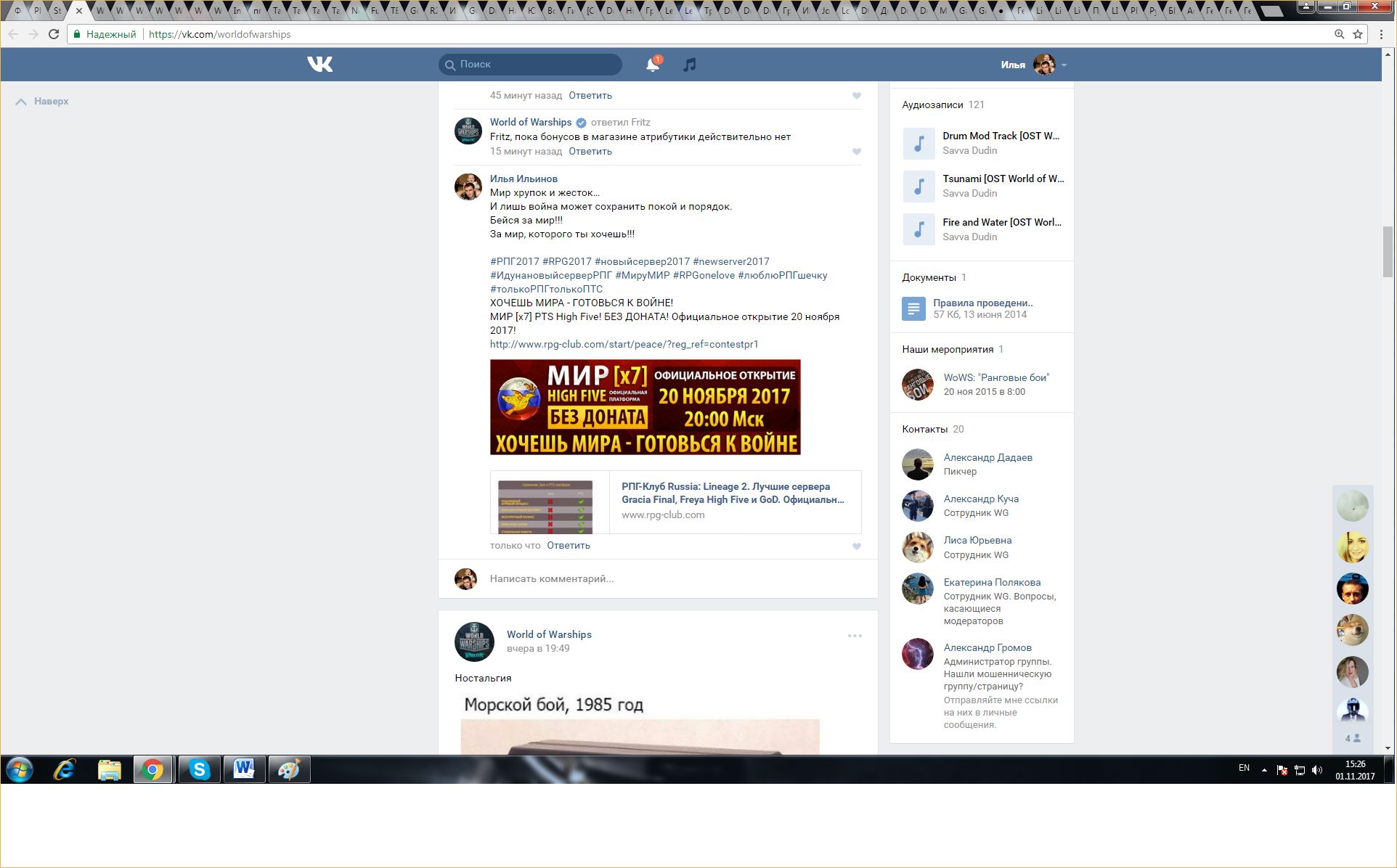Screen dimensions: 1397x868
Task: Reply to comment from 45 minutes ago
Action: (x=590, y=96)
